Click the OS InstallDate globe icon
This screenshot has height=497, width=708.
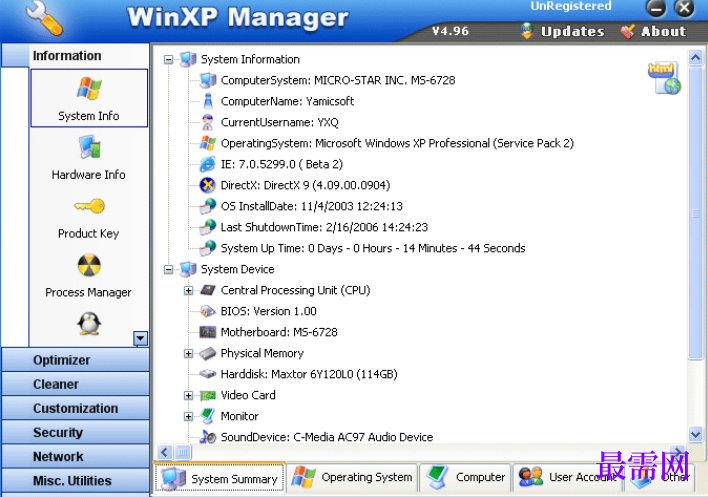pos(208,206)
